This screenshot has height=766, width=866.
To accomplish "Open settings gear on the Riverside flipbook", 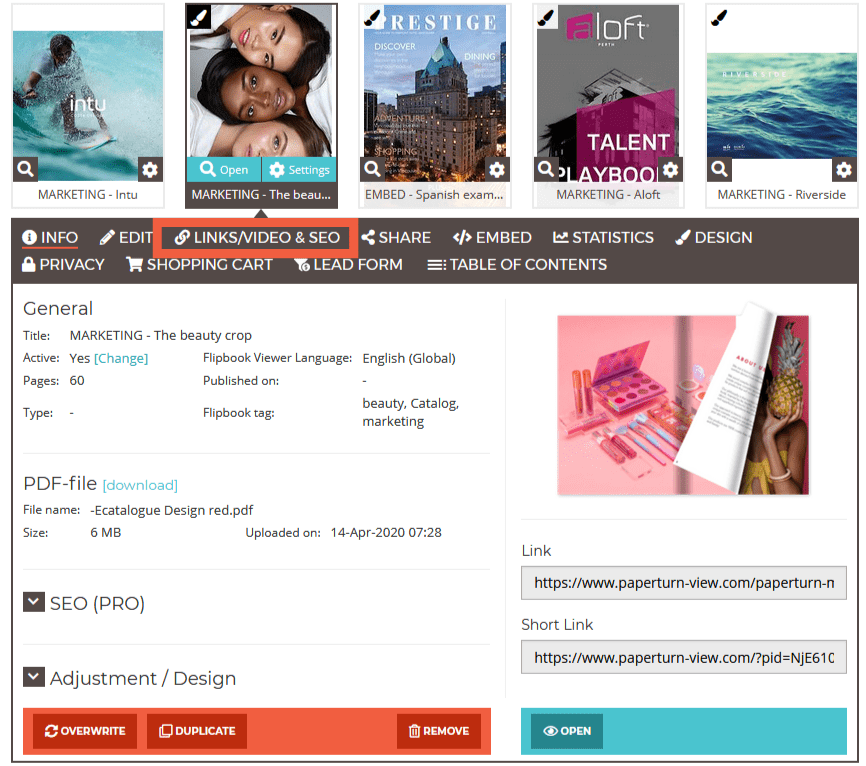I will [843, 169].
